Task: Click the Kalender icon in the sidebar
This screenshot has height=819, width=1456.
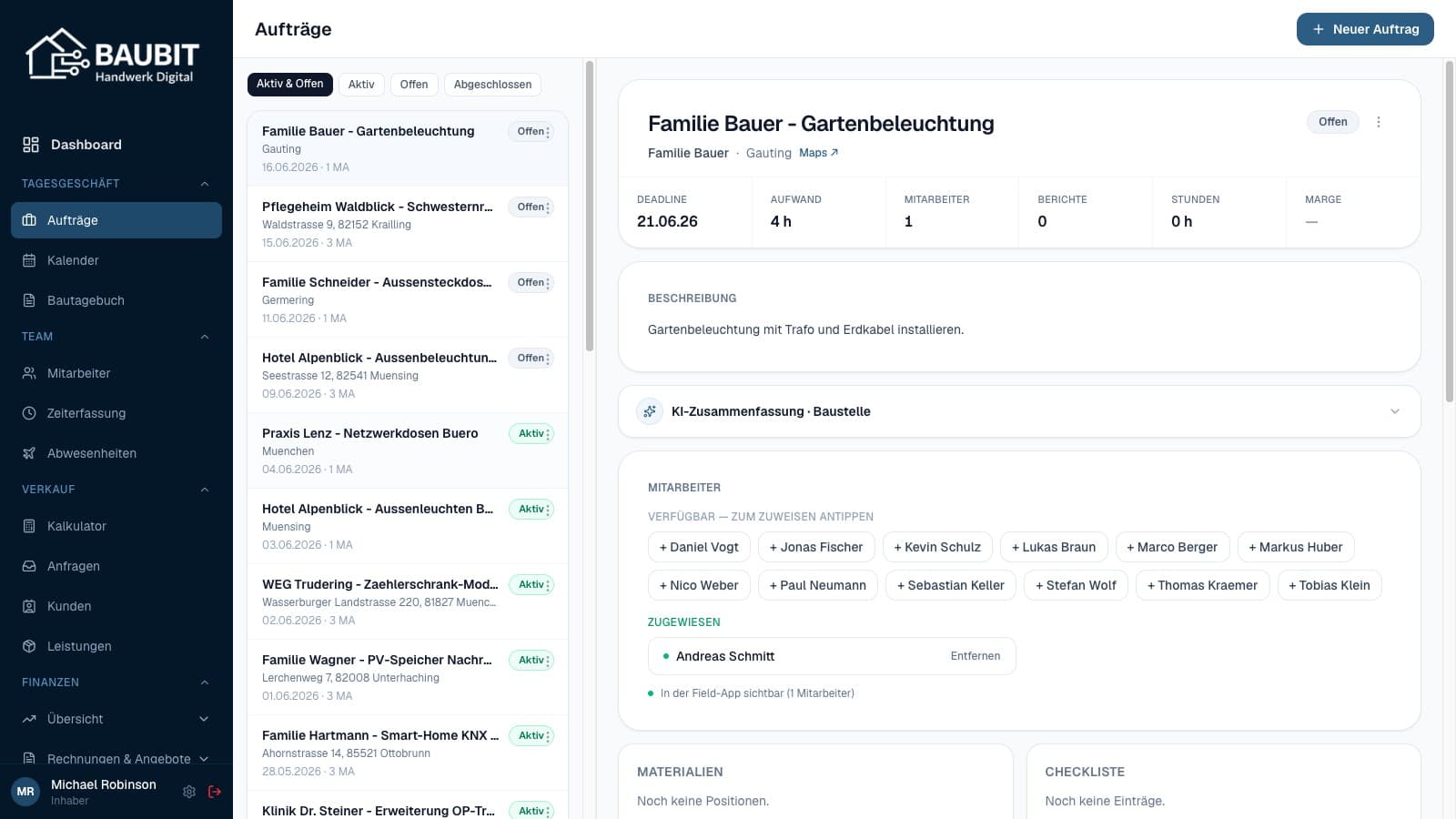Action: [29, 260]
